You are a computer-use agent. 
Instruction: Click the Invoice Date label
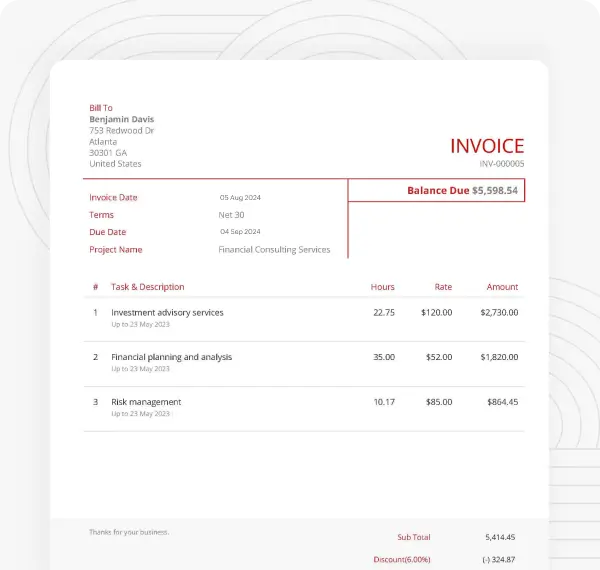(x=113, y=197)
